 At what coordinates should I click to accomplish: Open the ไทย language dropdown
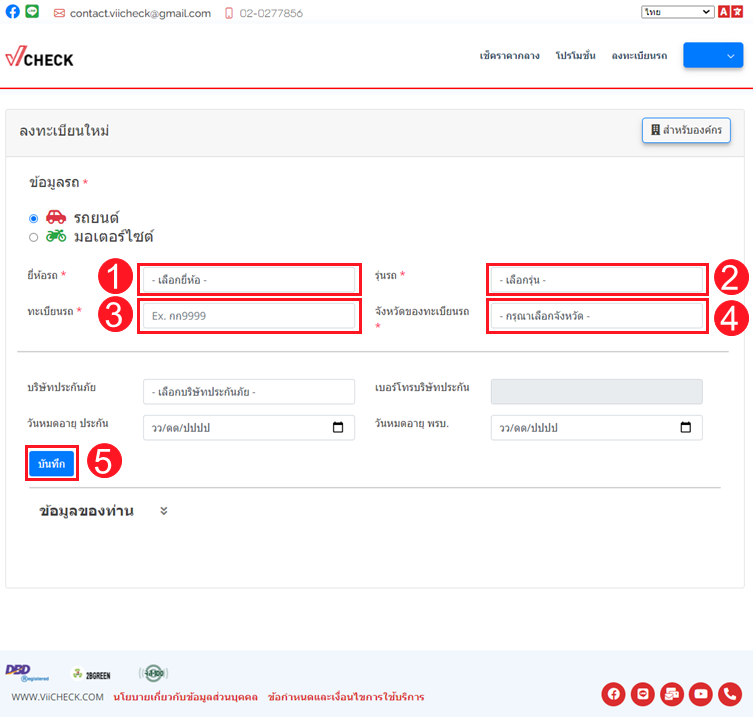click(676, 12)
